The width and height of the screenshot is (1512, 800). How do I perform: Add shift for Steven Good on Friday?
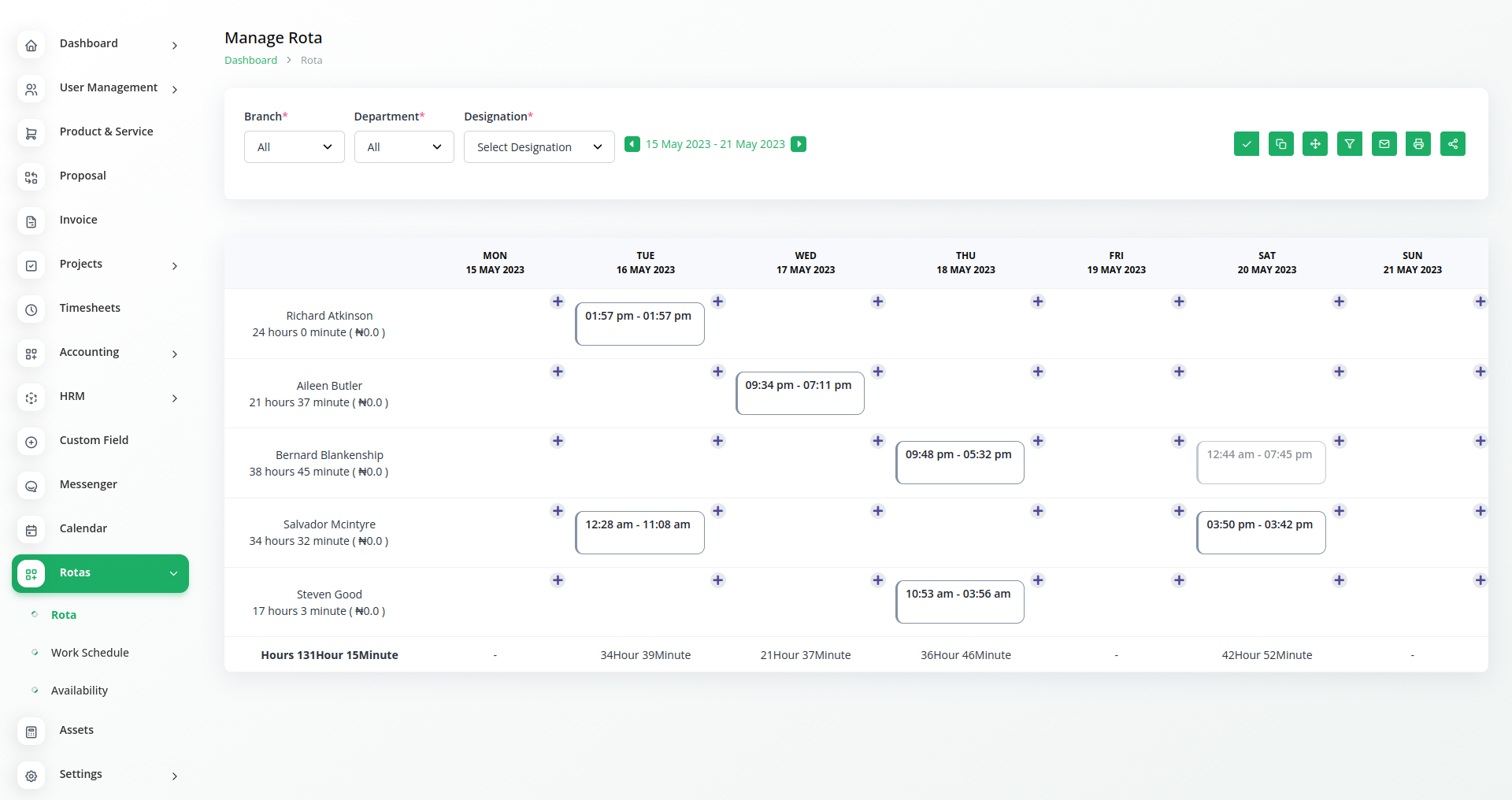point(1179,580)
